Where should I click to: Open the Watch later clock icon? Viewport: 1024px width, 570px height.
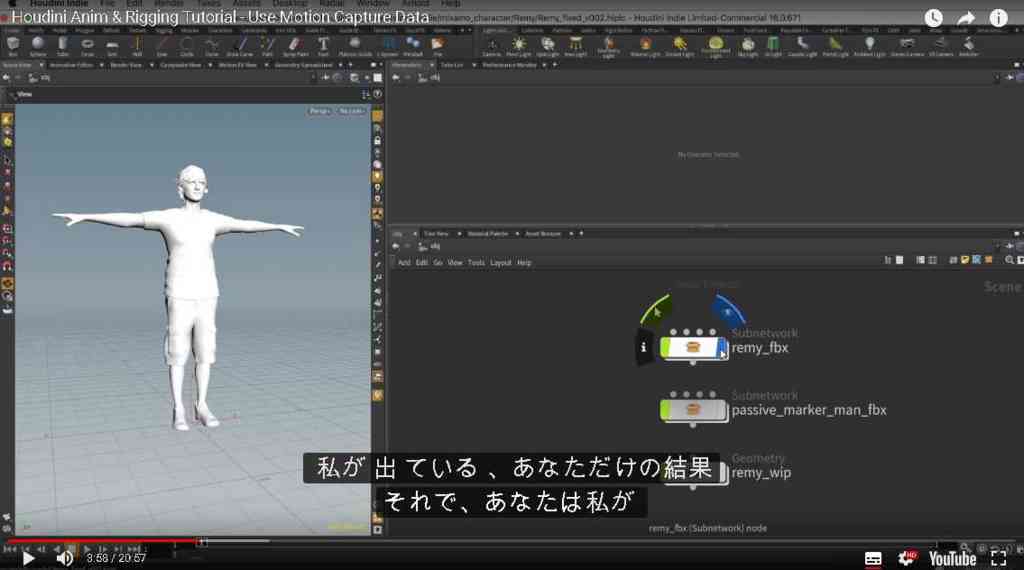point(933,18)
